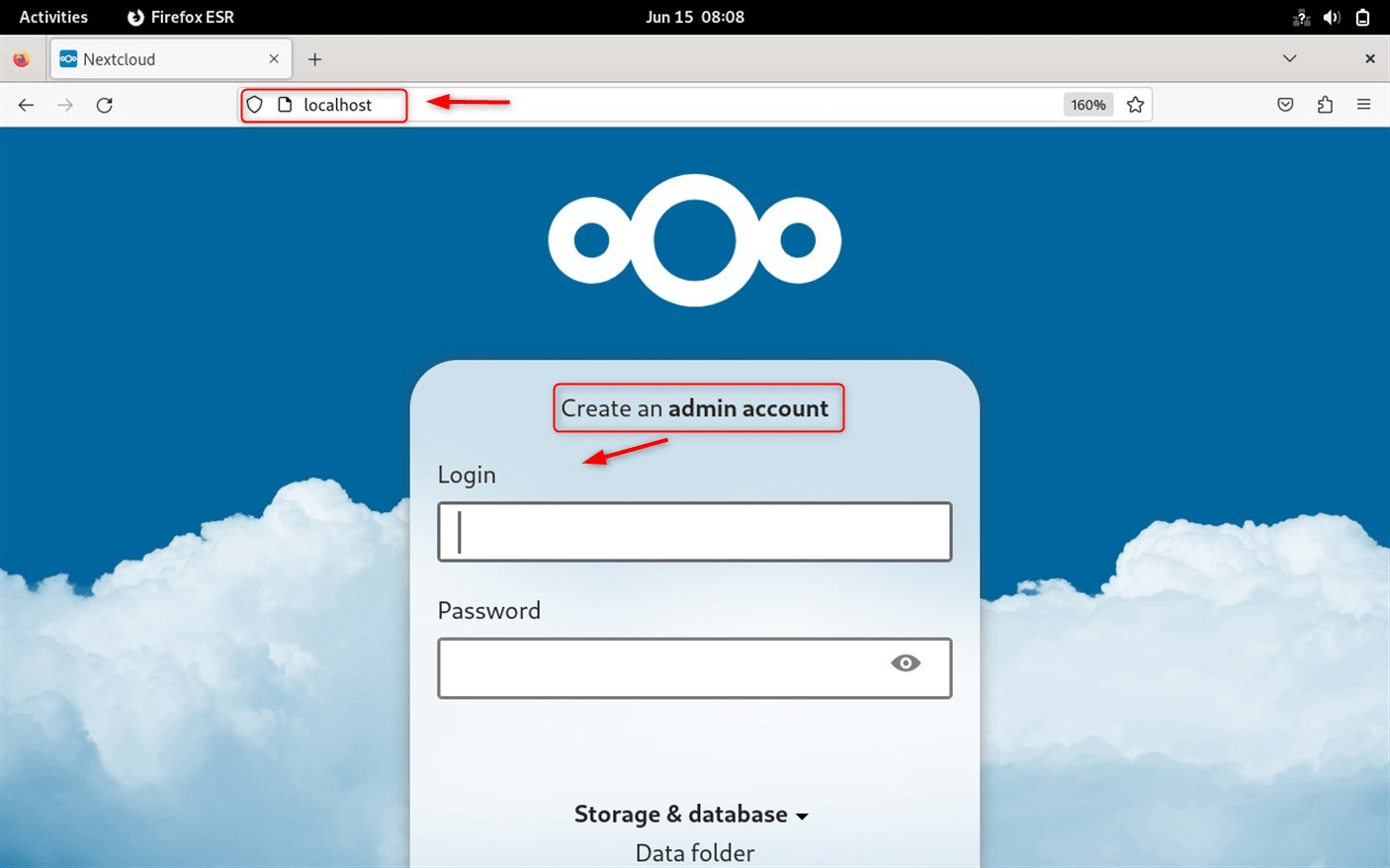Open tracking protection shield in address bar
Image resolution: width=1390 pixels, height=868 pixels.
(255, 105)
